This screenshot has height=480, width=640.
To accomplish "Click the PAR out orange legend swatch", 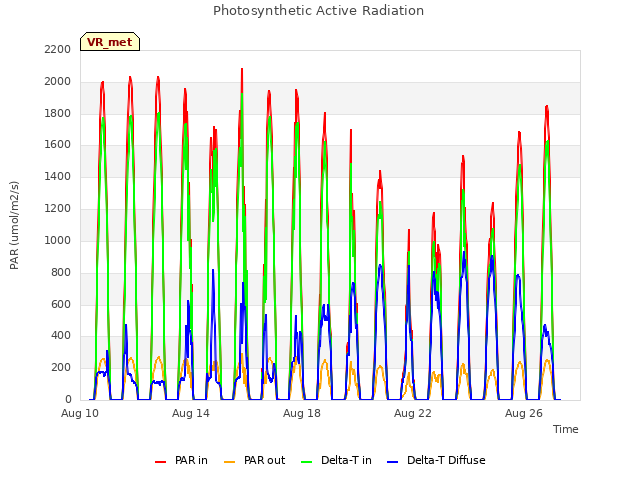I will point(230,462).
